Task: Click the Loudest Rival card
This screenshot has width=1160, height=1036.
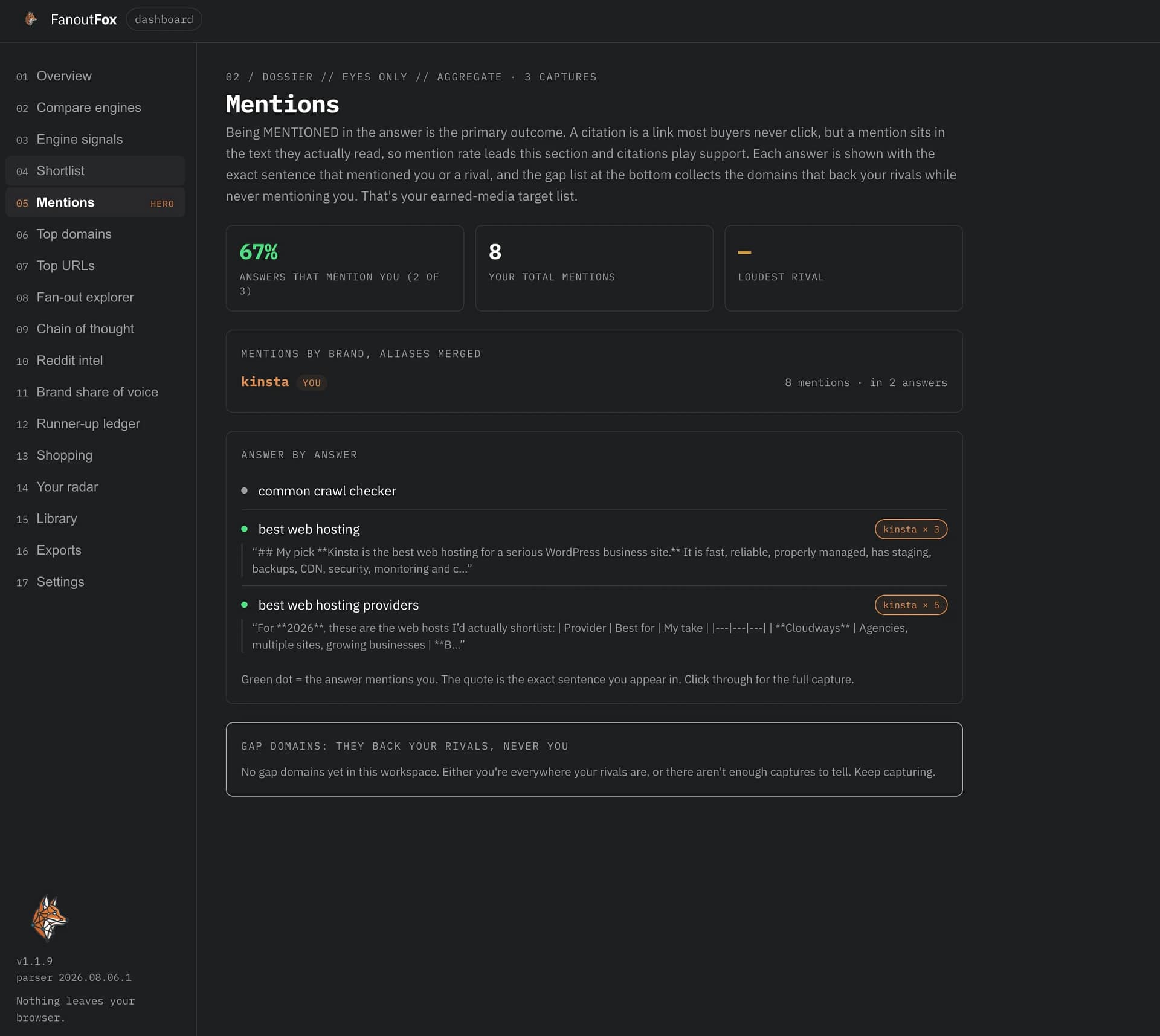Action: coord(843,268)
